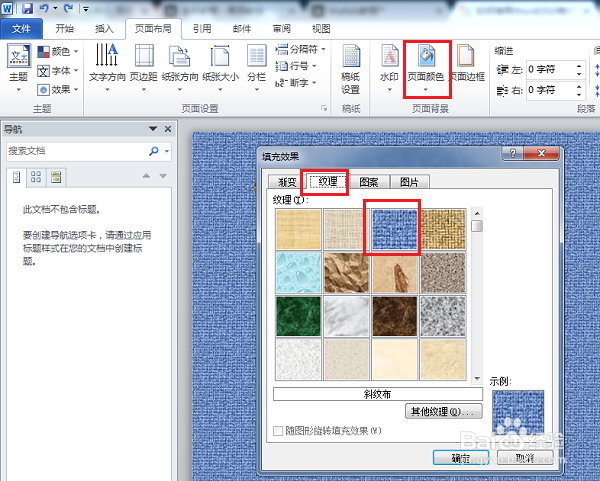Open the 页面设置 dialog launcher
This screenshot has height=481, width=600.
click(324, 109)
